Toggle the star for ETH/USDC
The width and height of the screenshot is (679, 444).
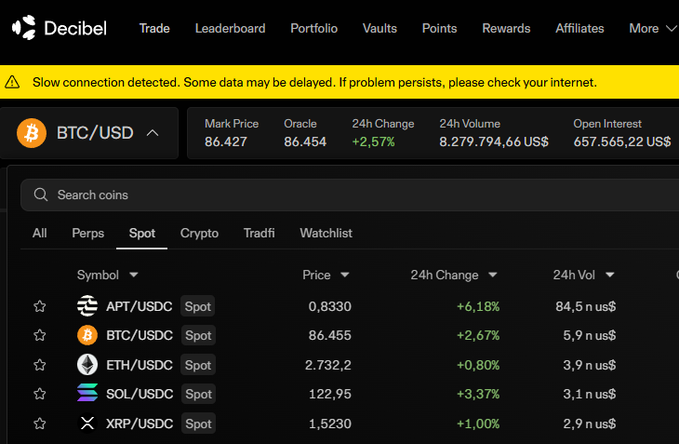point(40,365)
